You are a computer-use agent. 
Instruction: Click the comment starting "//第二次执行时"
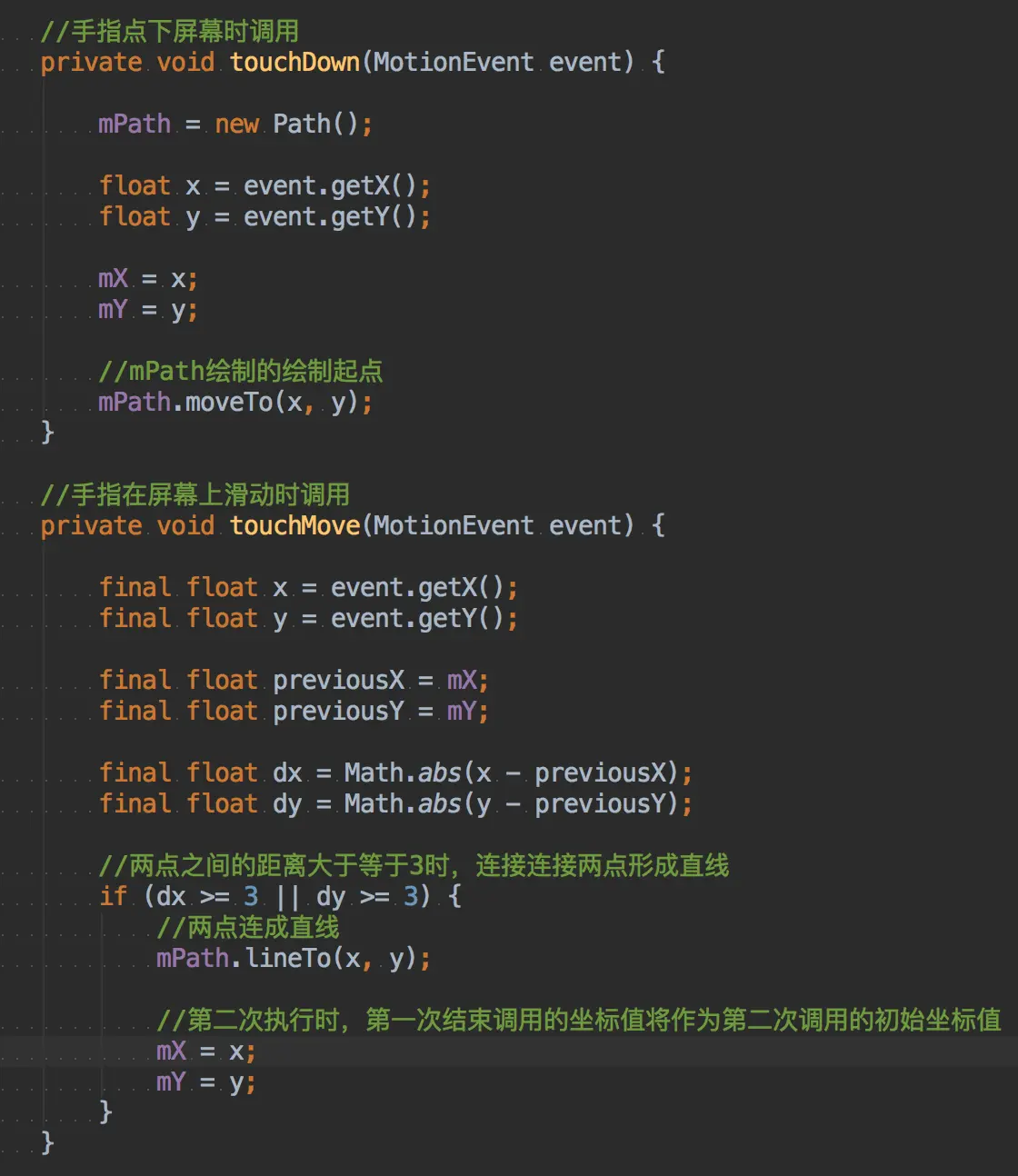pyautogui.click(x=578, y=1020)
